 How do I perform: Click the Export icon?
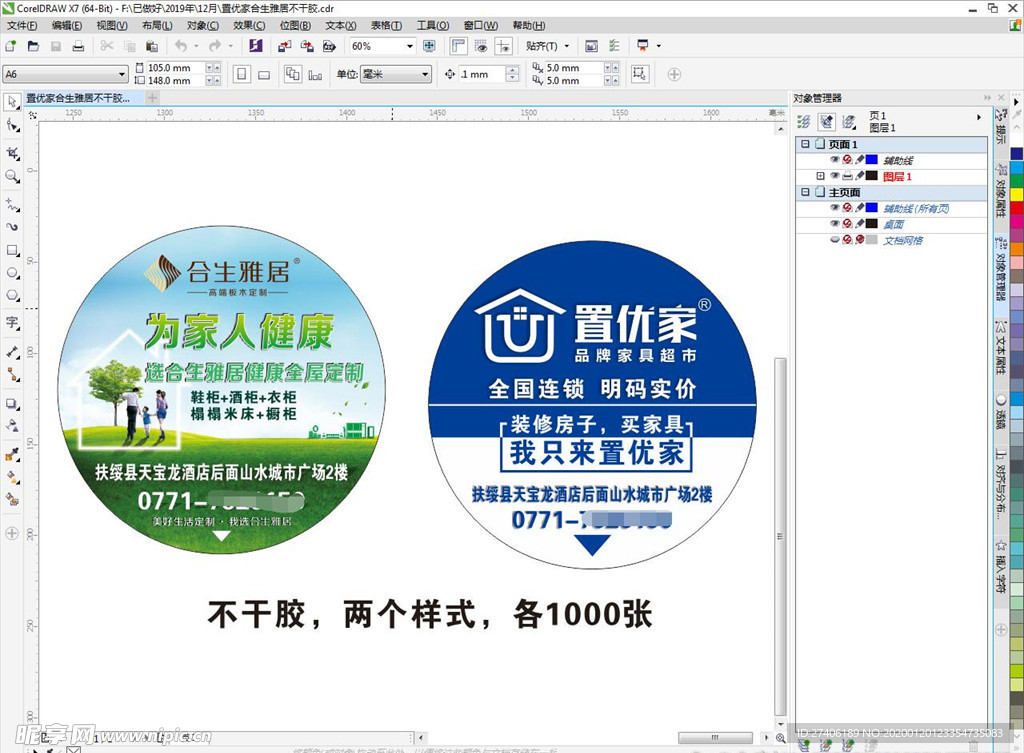(307, 46)
